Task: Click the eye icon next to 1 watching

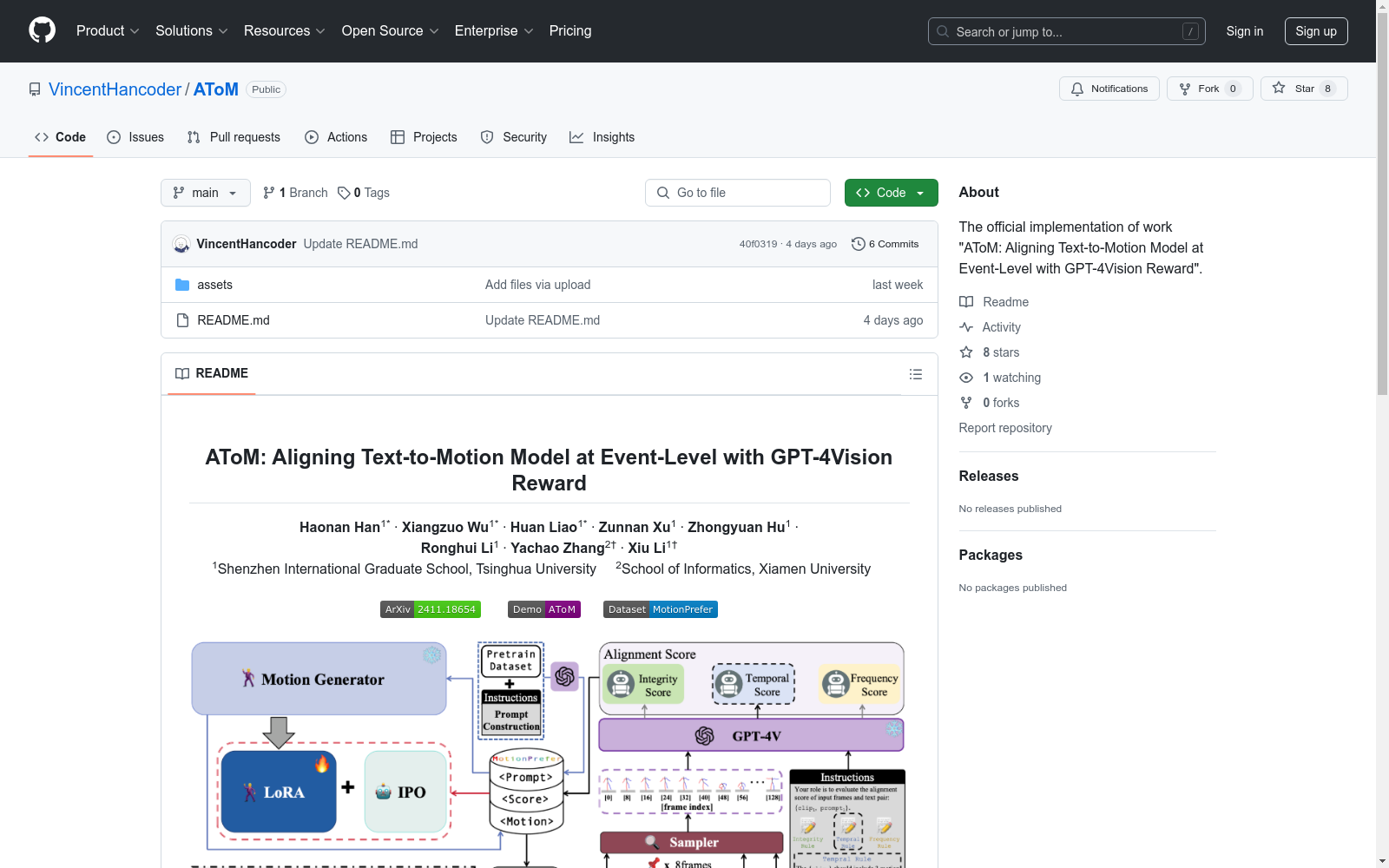Action: point(966,378)
